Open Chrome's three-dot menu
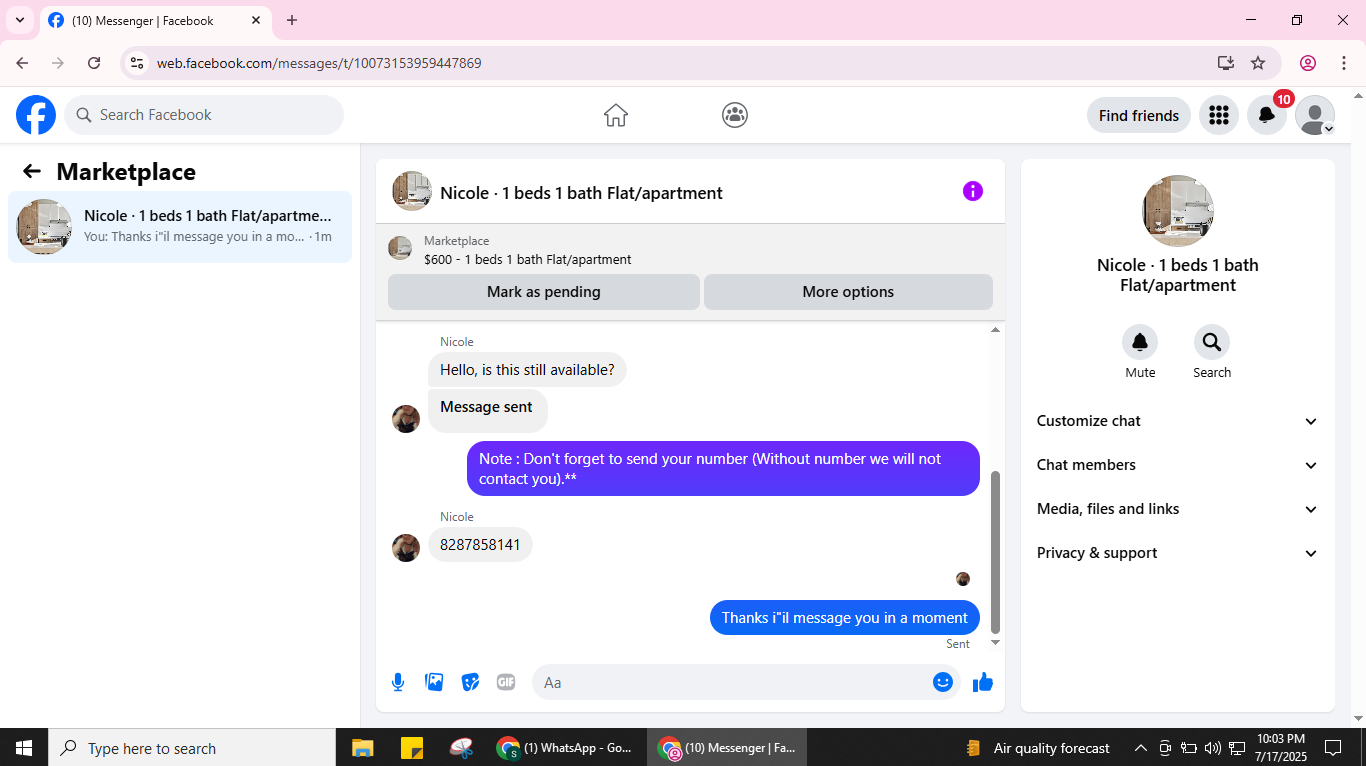 tap(1342, 63)
